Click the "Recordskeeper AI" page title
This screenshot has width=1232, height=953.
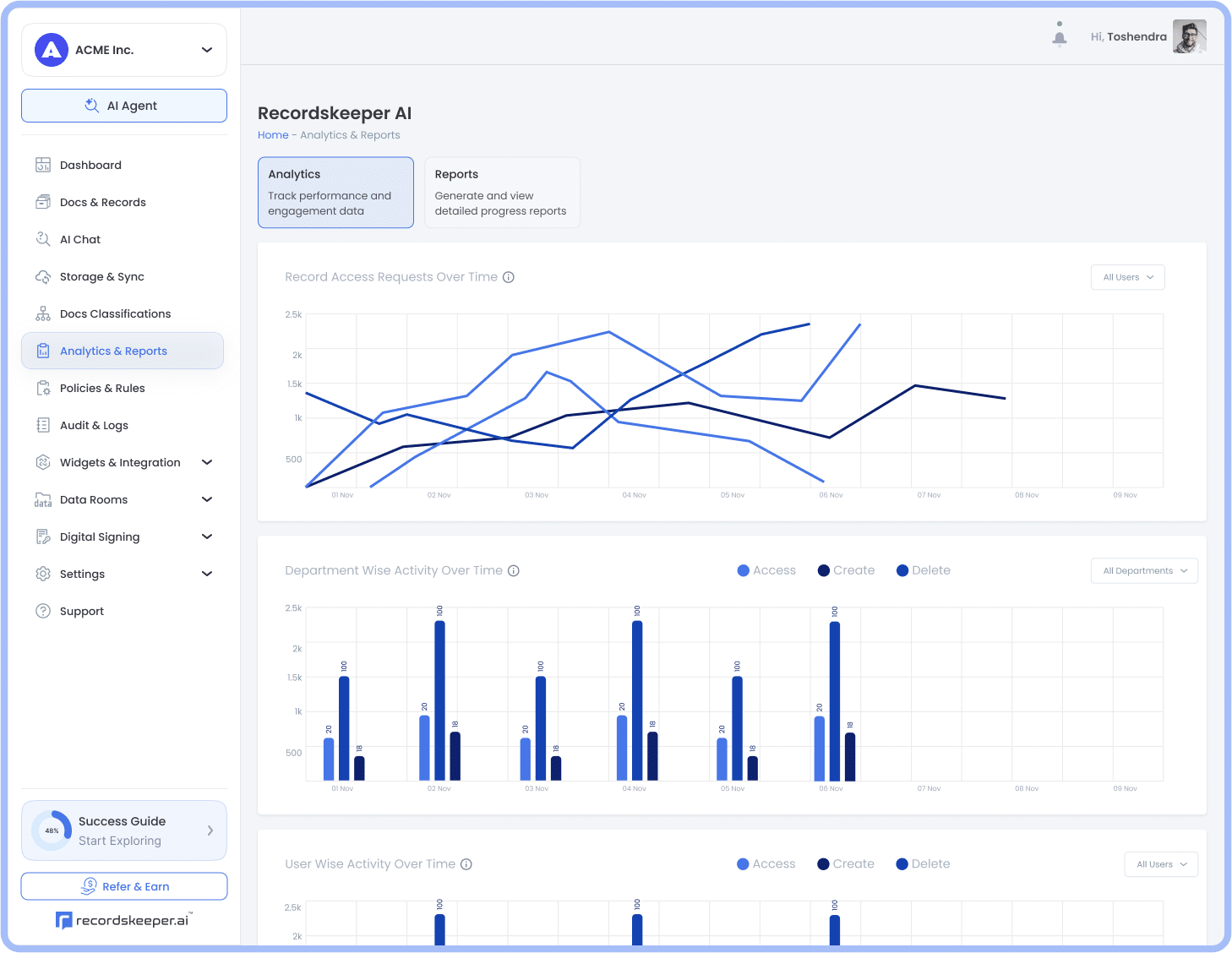tap(335, 113)
